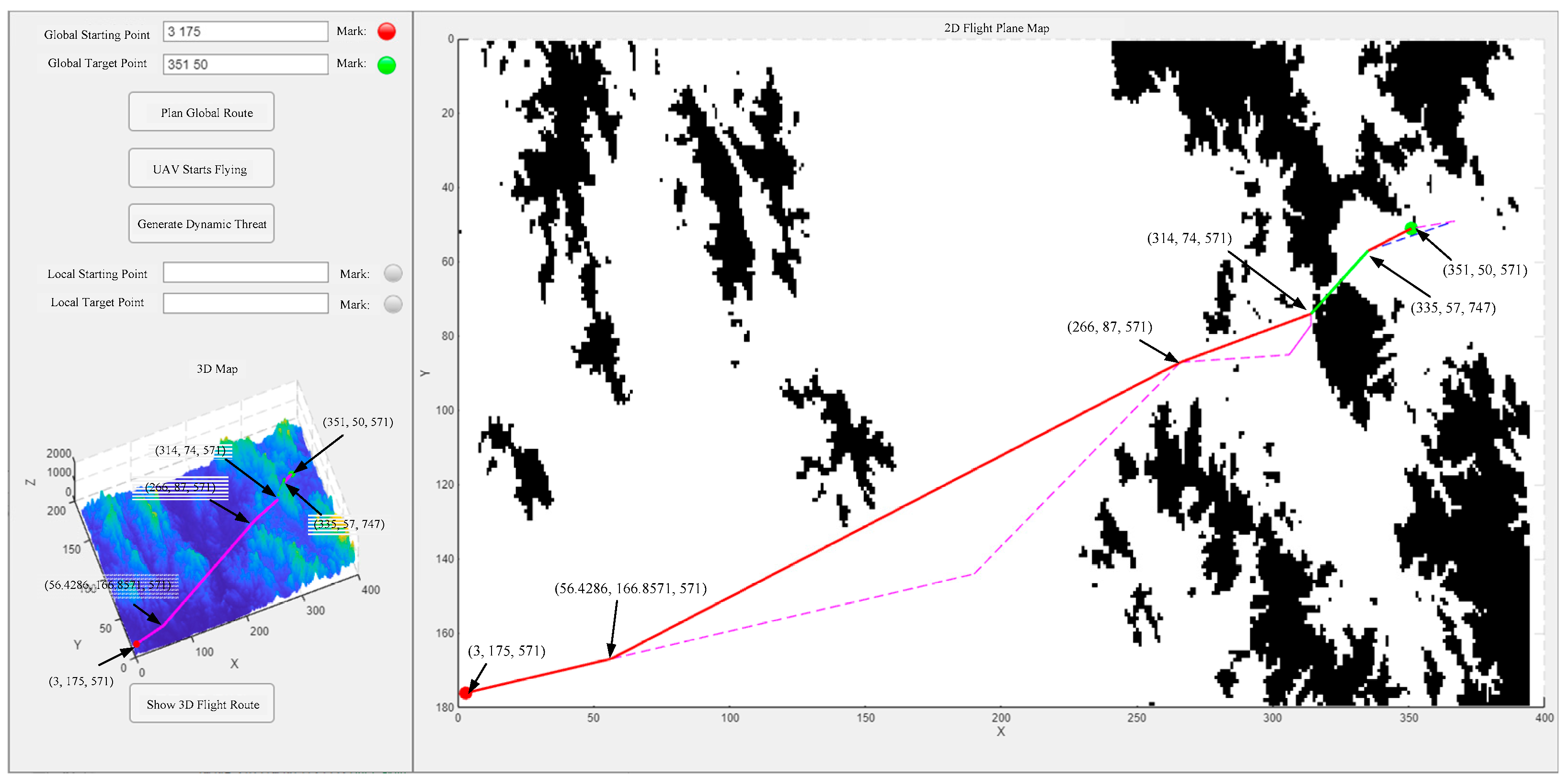Click the red Global Starting Point mark indicator
The height and width of the screenshot is (782, 1568).
387,31
